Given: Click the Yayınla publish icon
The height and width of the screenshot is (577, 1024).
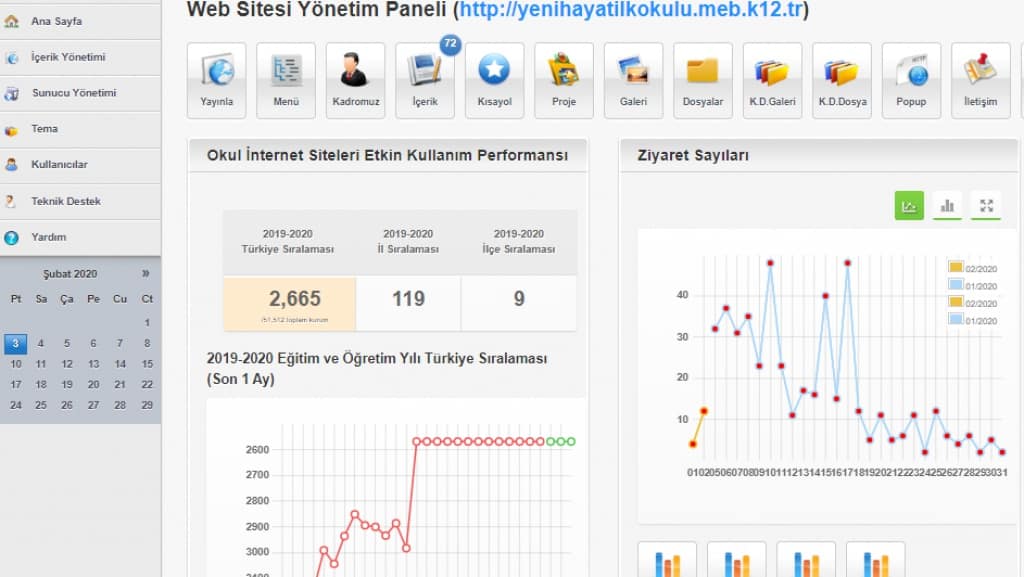Looking at the screenshot, I should click(216, 79).
